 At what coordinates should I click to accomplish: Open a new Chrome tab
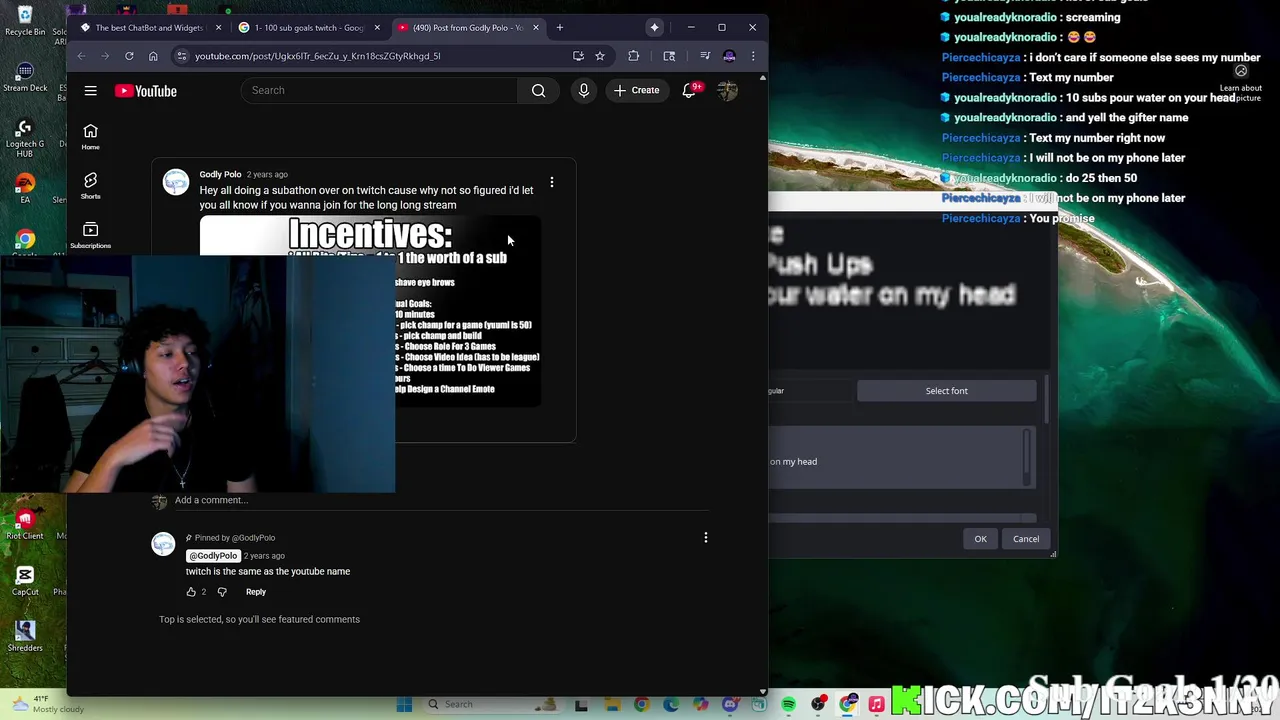pos(560,27)
